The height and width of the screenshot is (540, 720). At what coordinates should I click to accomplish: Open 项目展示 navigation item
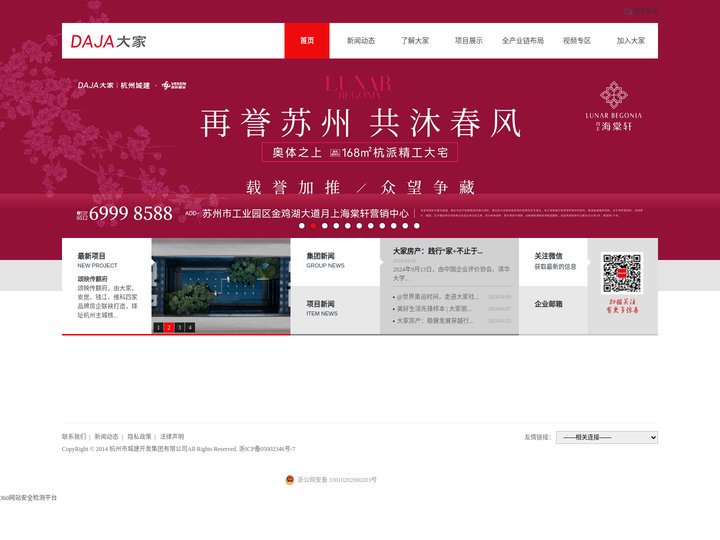[x=469, y=40]
